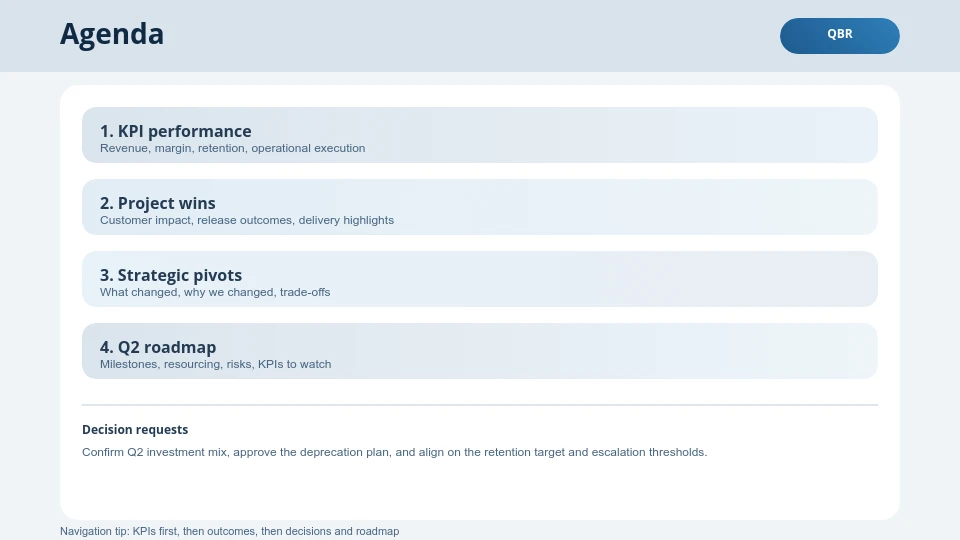The height and width of the screenshot is (540, 960).
Task: Click the Agenda slide title
Action: pos(112,35)
